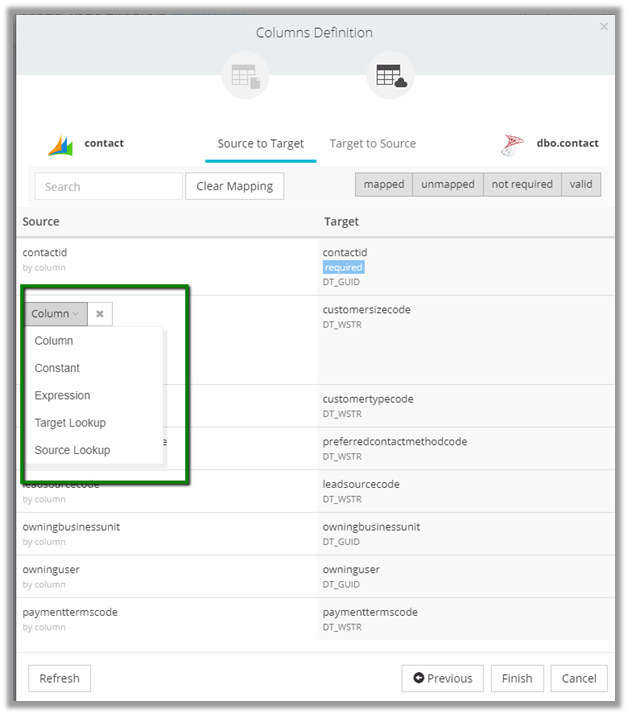Viewport: 628px width, 715px height.
Task: Clear mapping with the x icon
Action: click(100, 314)
